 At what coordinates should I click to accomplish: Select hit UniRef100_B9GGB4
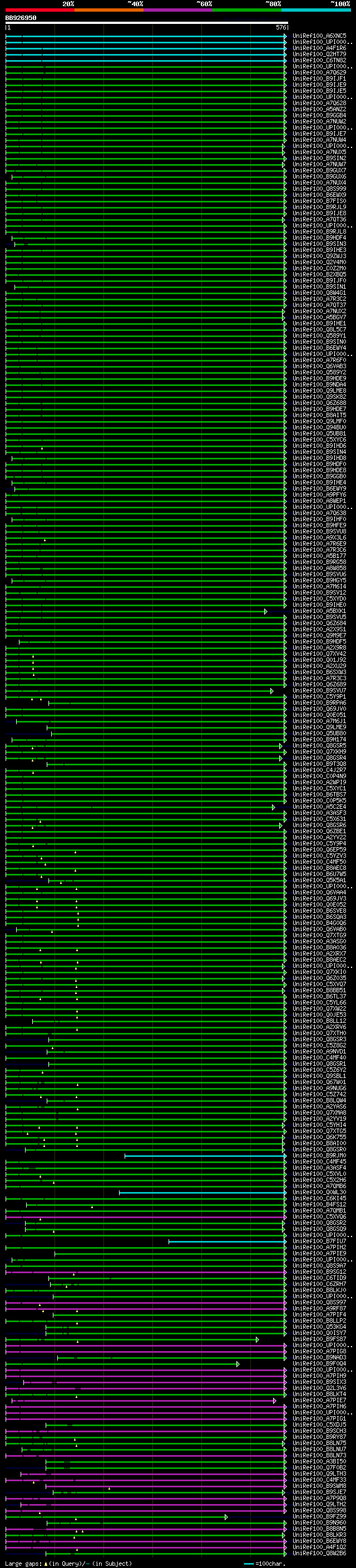point(319,116)
